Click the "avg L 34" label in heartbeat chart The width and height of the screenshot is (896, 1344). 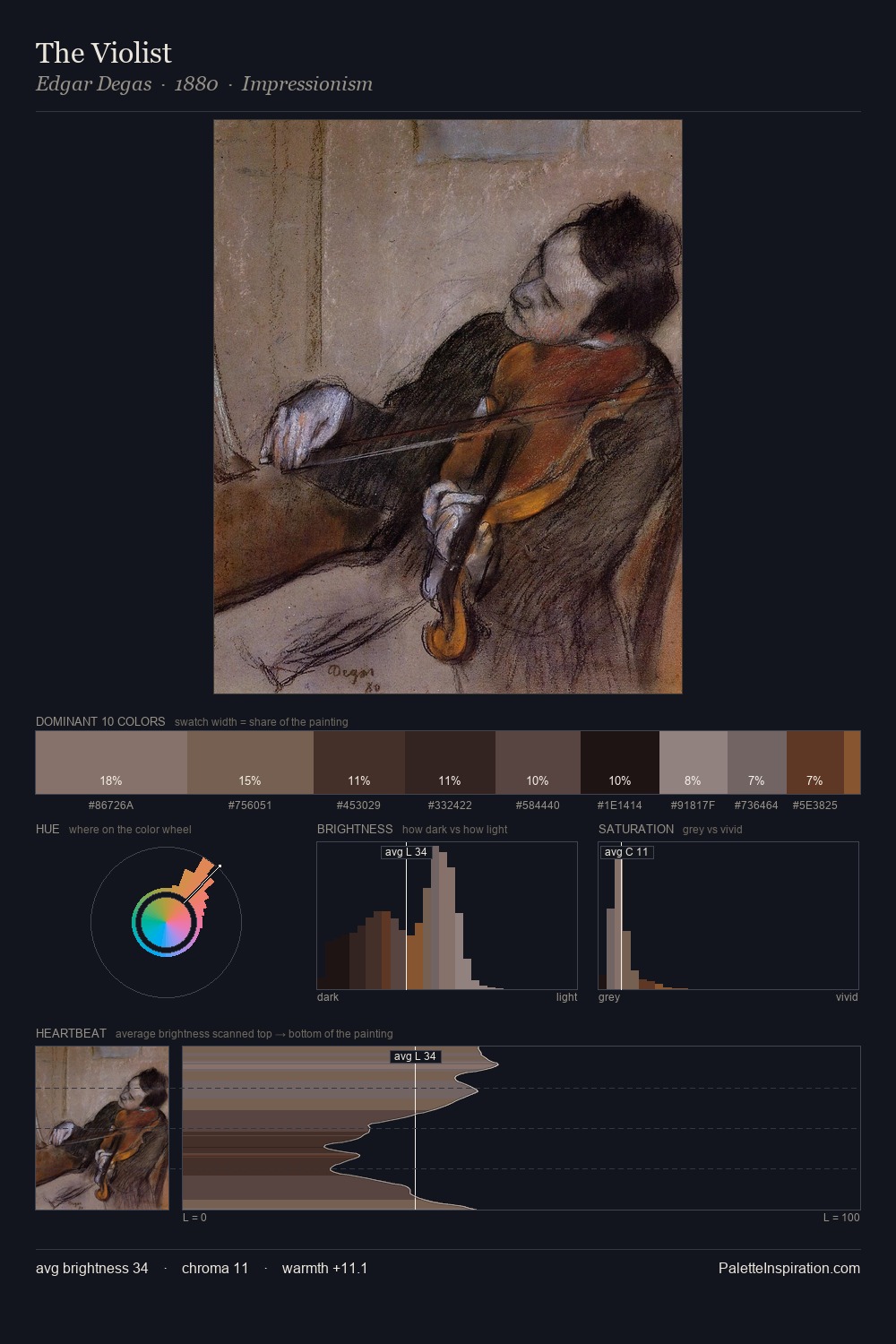[415, 1056]
